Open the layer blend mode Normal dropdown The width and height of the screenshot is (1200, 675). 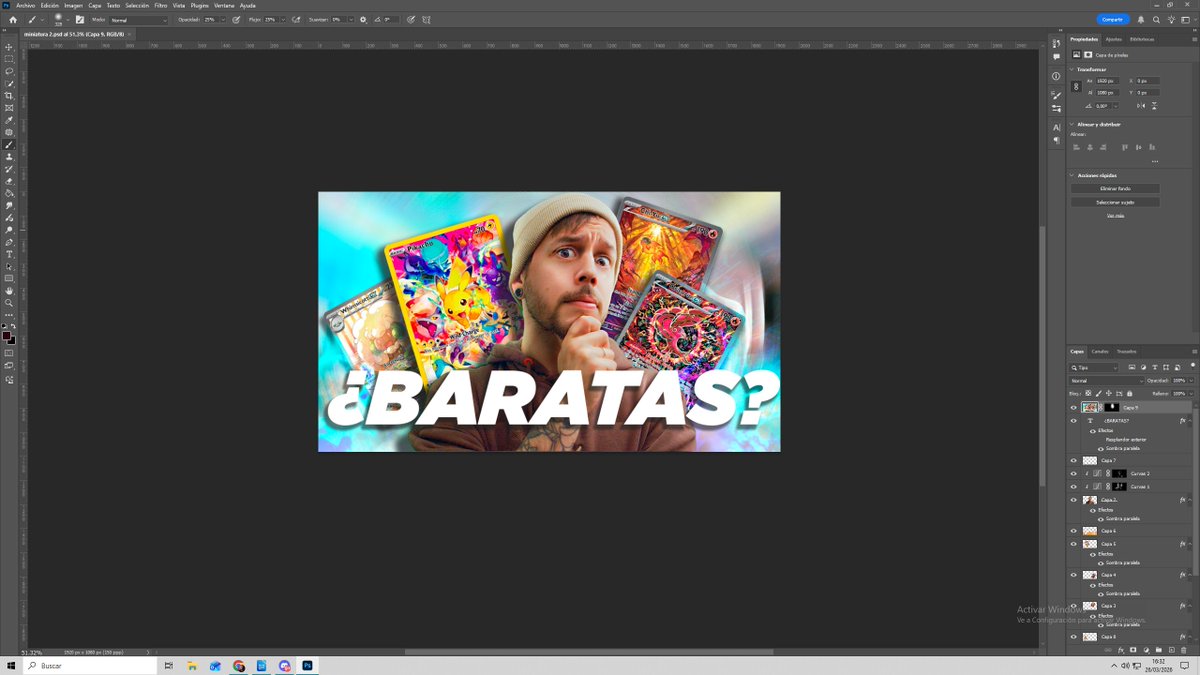1106,381
